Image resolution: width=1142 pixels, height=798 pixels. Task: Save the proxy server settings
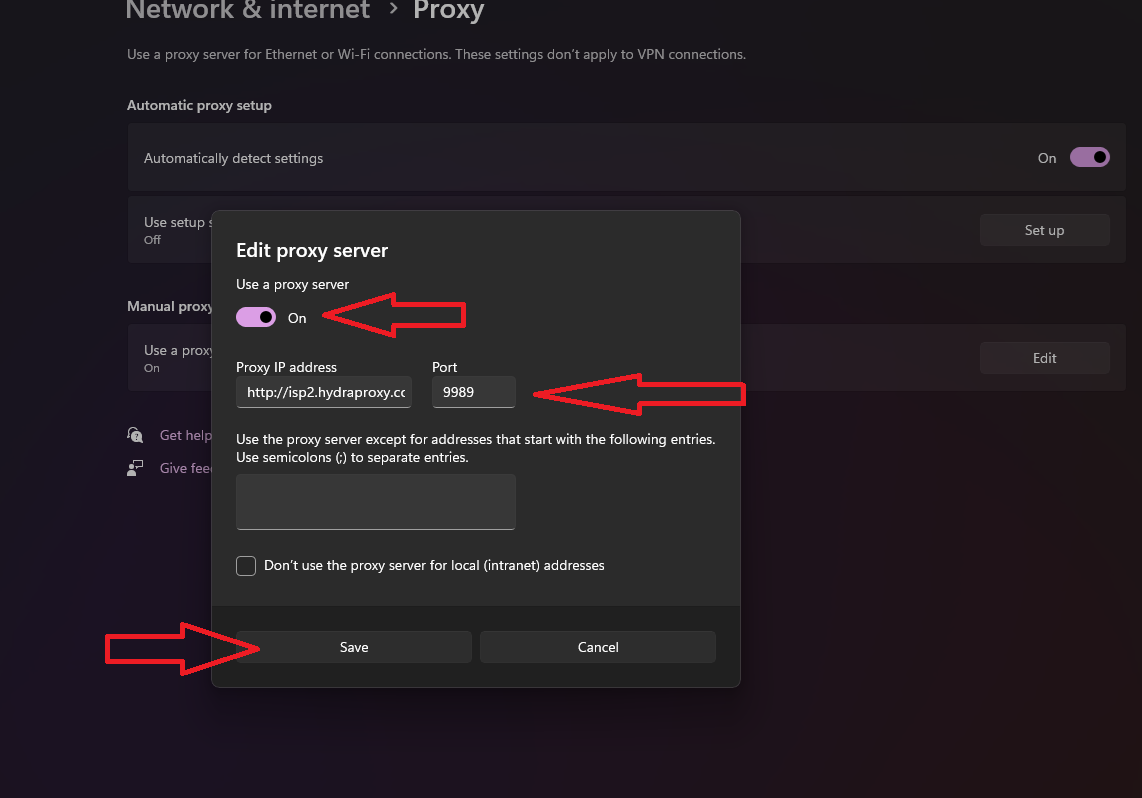point(353,646)
